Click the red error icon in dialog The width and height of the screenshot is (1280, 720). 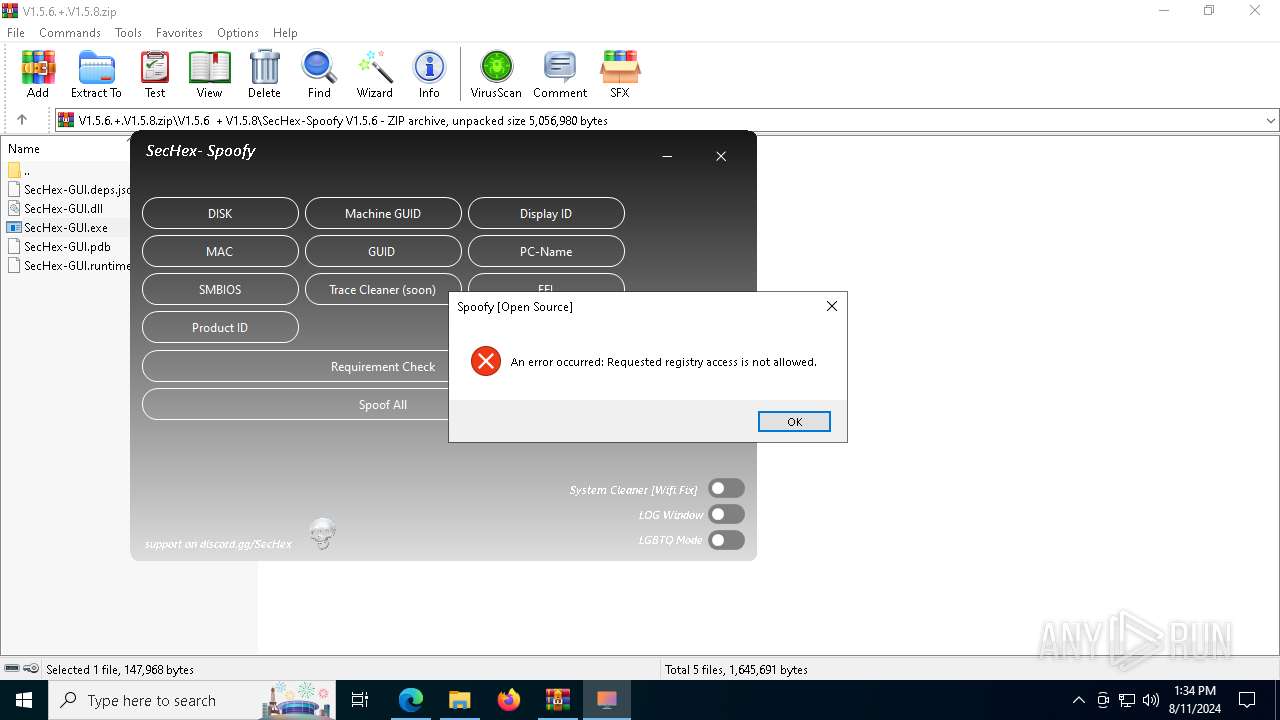[x=486, y=361]
